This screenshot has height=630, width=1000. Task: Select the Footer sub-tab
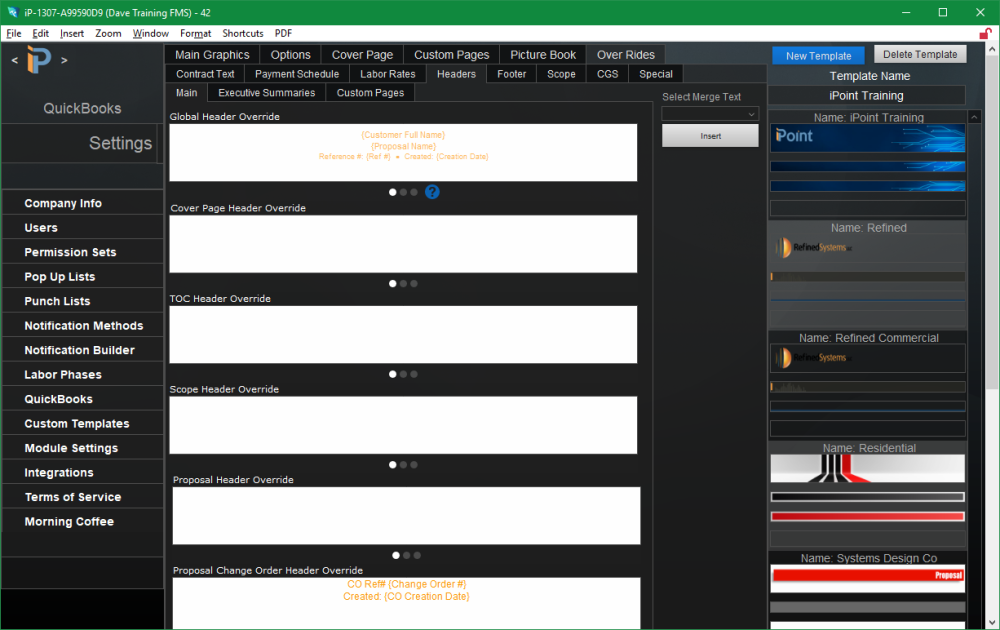click(x=511, y=73)
